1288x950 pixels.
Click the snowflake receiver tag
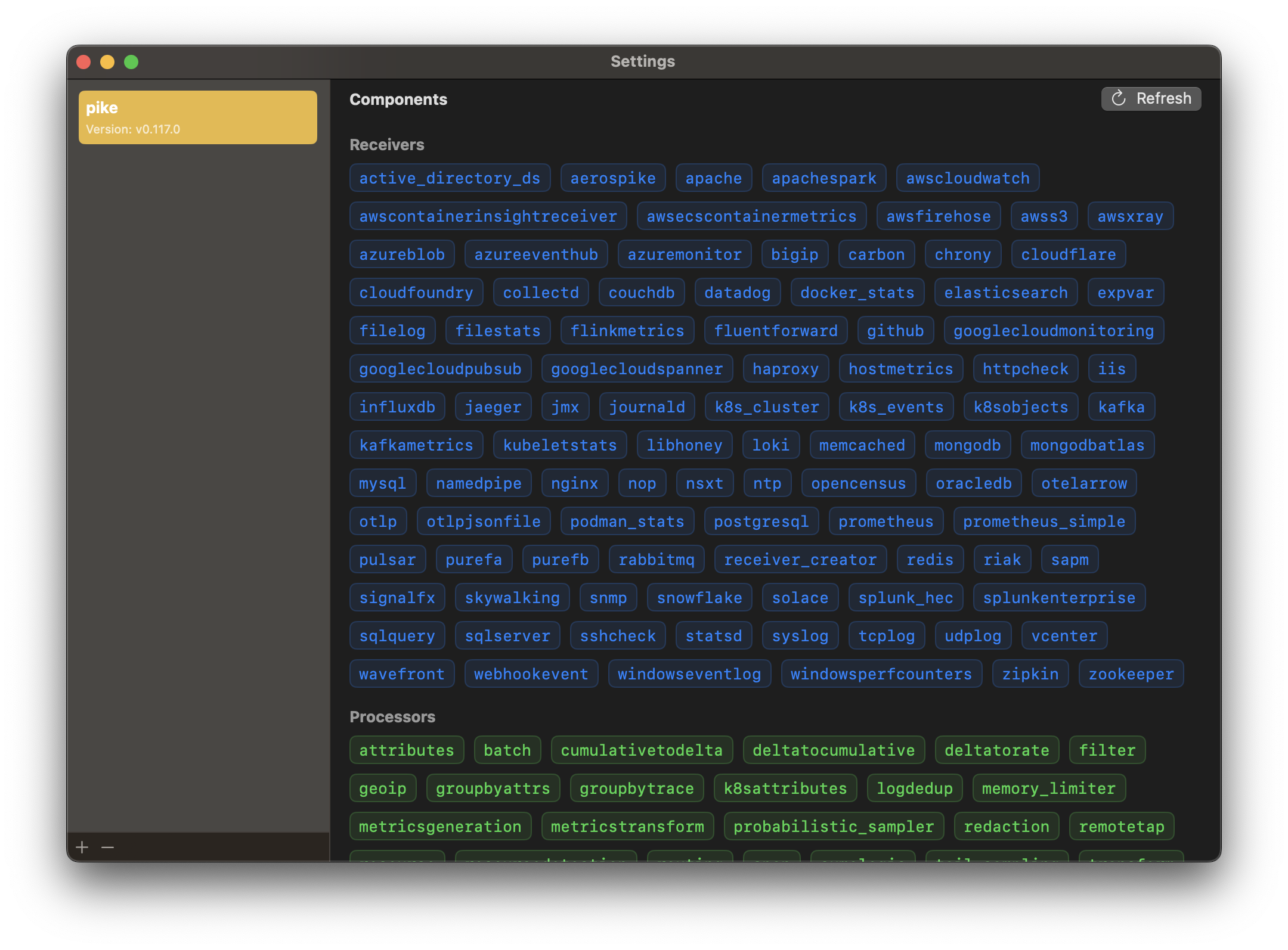tap(699, 598)
